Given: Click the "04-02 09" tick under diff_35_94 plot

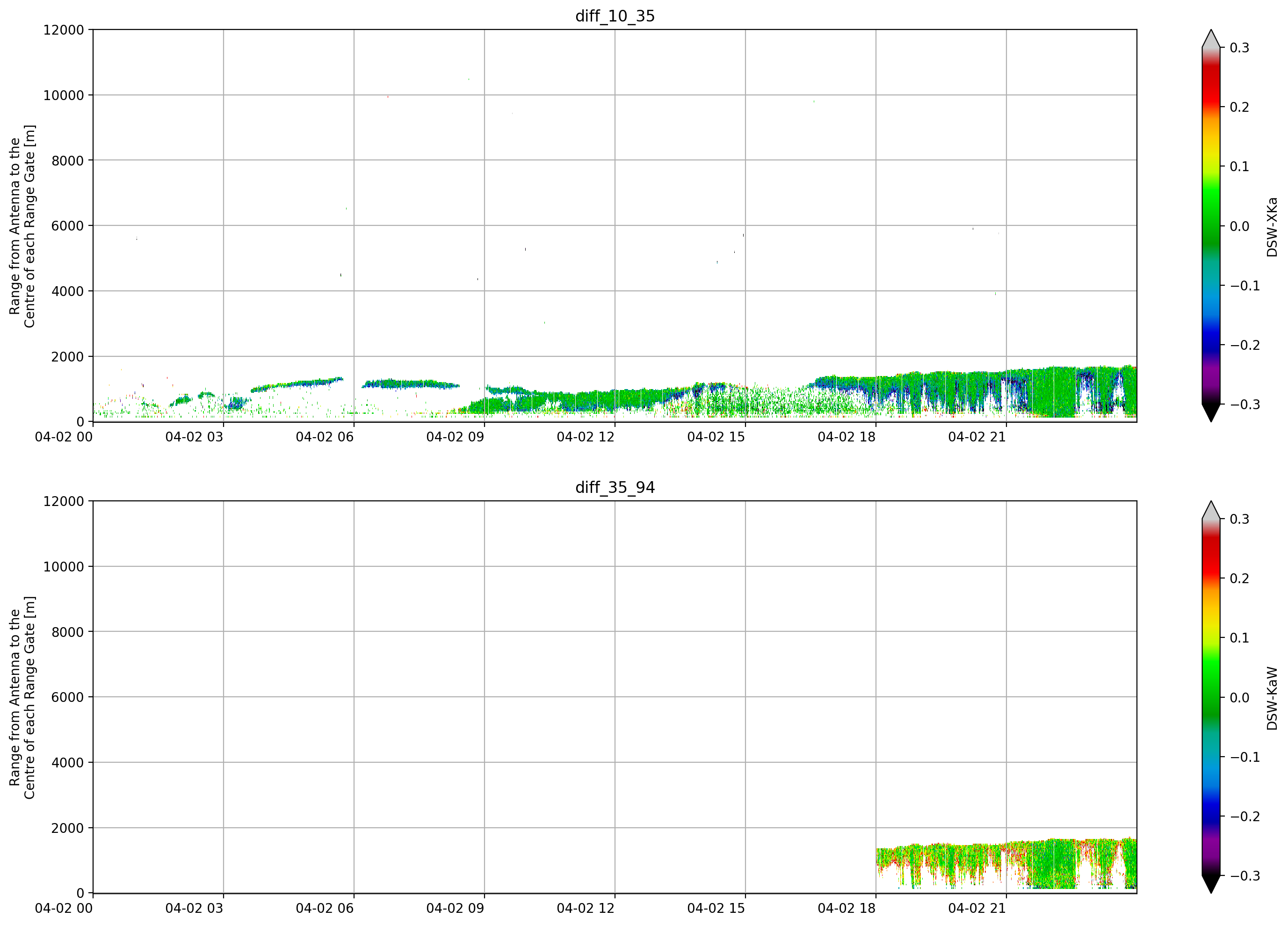Looking at the screenshot, I should 455,908.
